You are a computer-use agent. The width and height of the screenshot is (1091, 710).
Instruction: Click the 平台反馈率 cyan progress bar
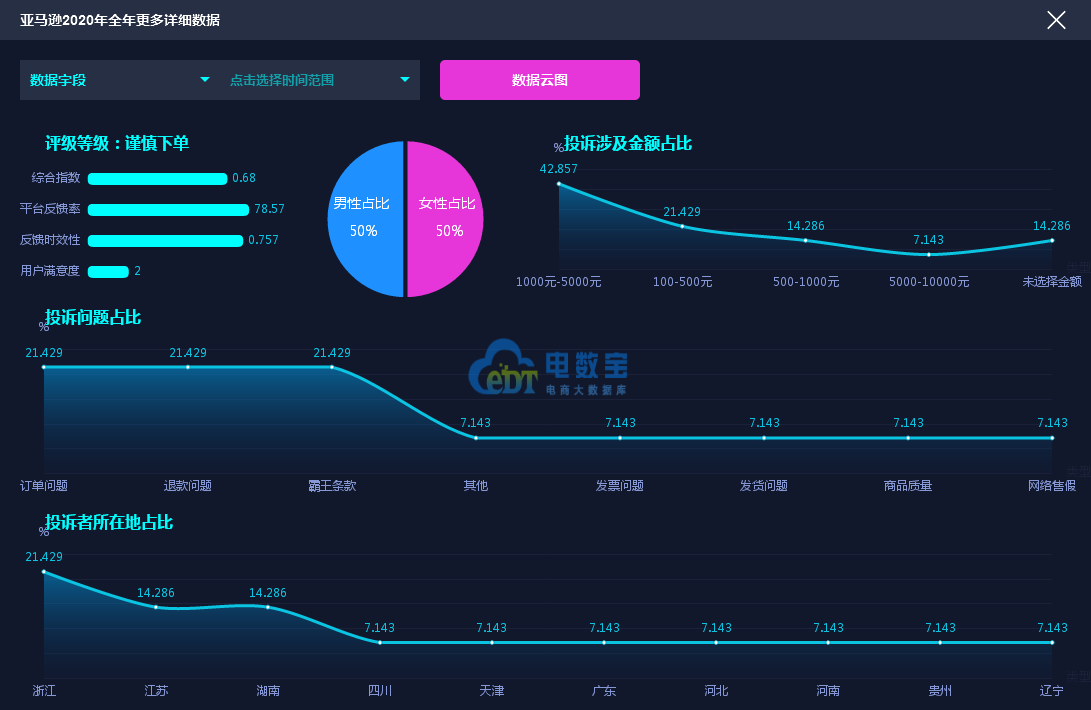(x=168, y=210)
